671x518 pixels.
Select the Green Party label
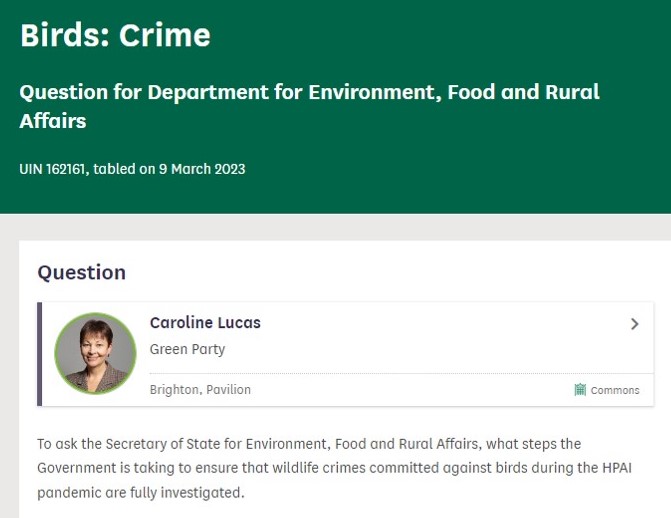coord(187,350)
